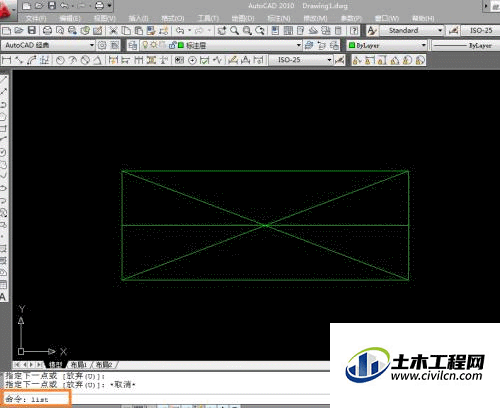Toggle layer on/off lightbulb icon
This screenshot has height=408, width=500.
click(145, 45)
